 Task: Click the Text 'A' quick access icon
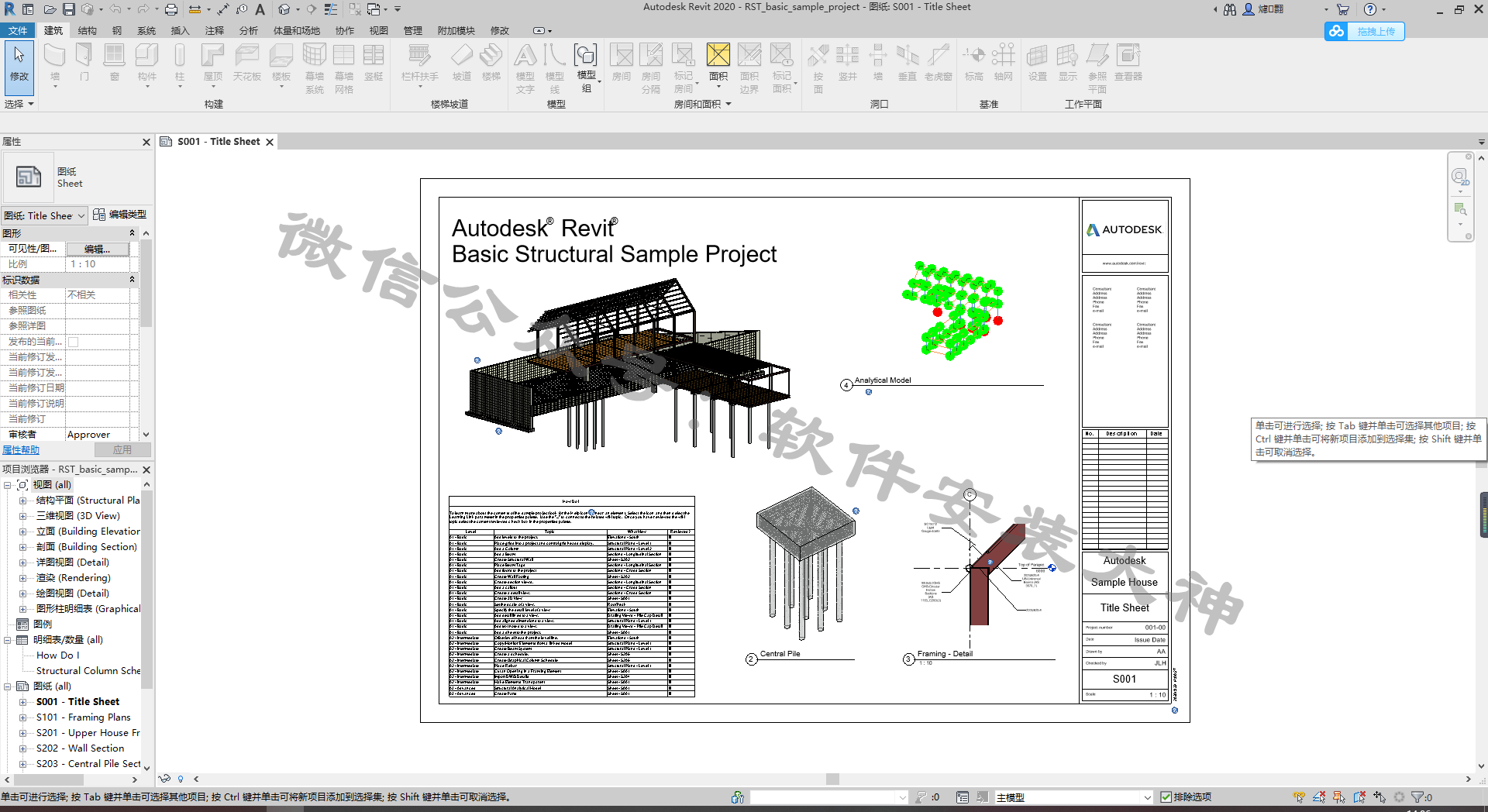pyautogui.click(x=260, y=9)
